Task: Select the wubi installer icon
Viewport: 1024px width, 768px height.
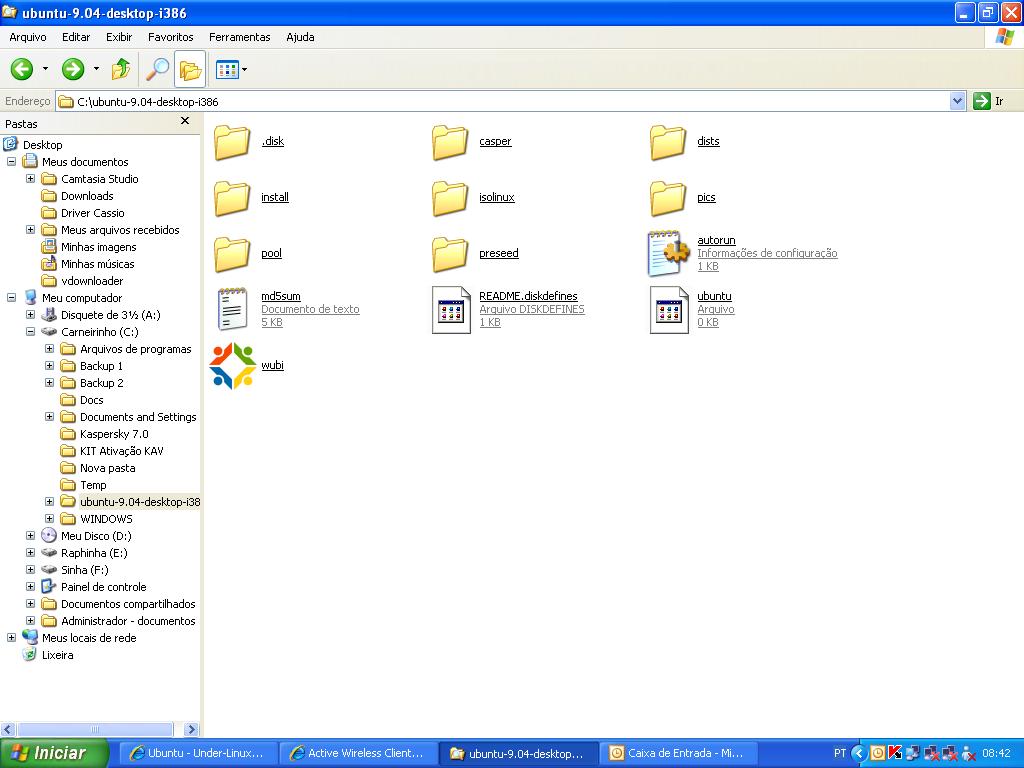Action: click(x=232, y=366)
